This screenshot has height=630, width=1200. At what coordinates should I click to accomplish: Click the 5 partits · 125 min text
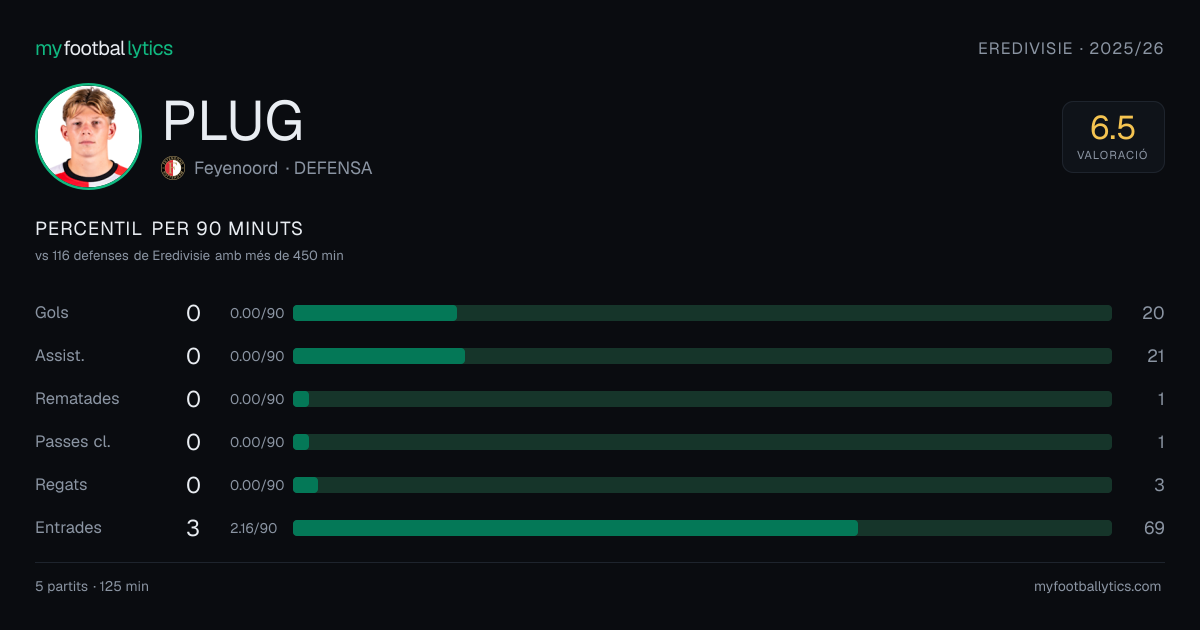[x=92, y=586]
